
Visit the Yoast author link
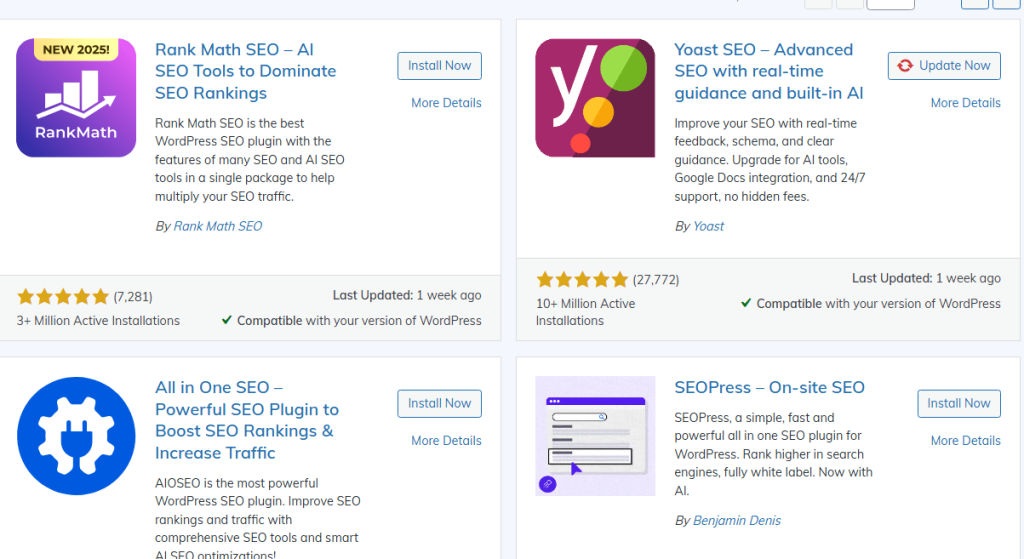point(708,226)
